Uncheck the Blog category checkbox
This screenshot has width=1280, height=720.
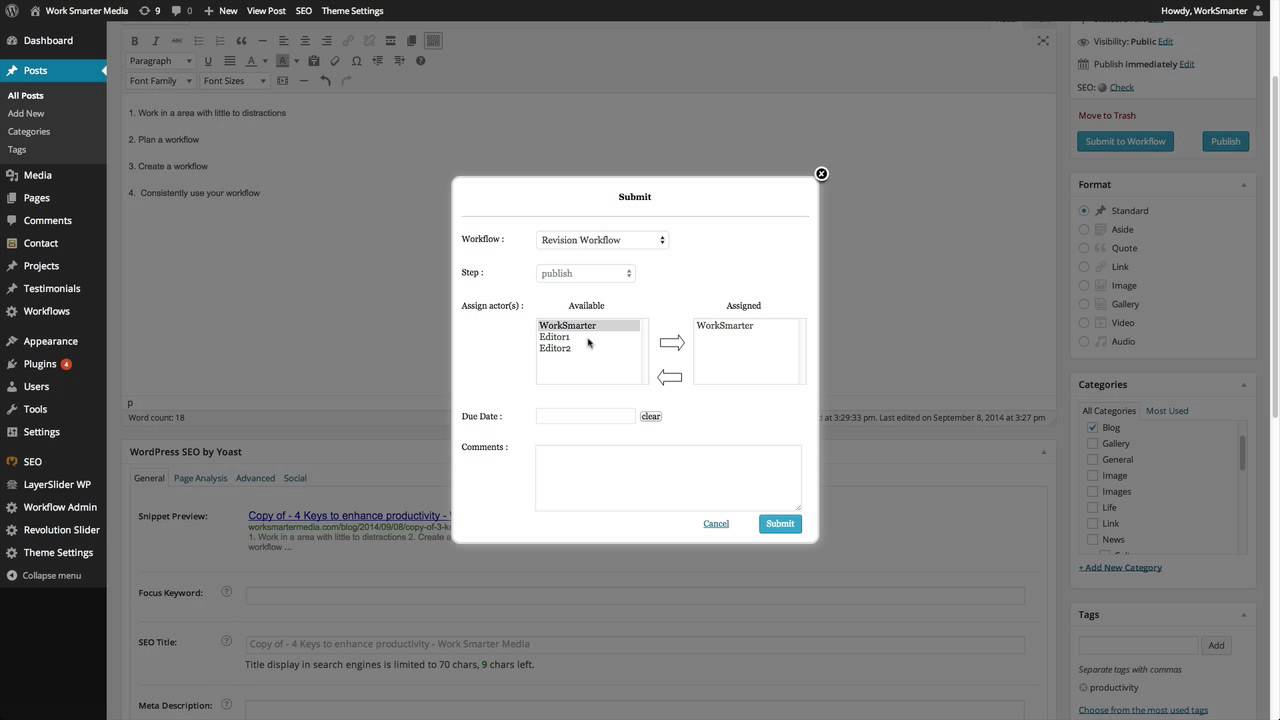pos(1092,427)
